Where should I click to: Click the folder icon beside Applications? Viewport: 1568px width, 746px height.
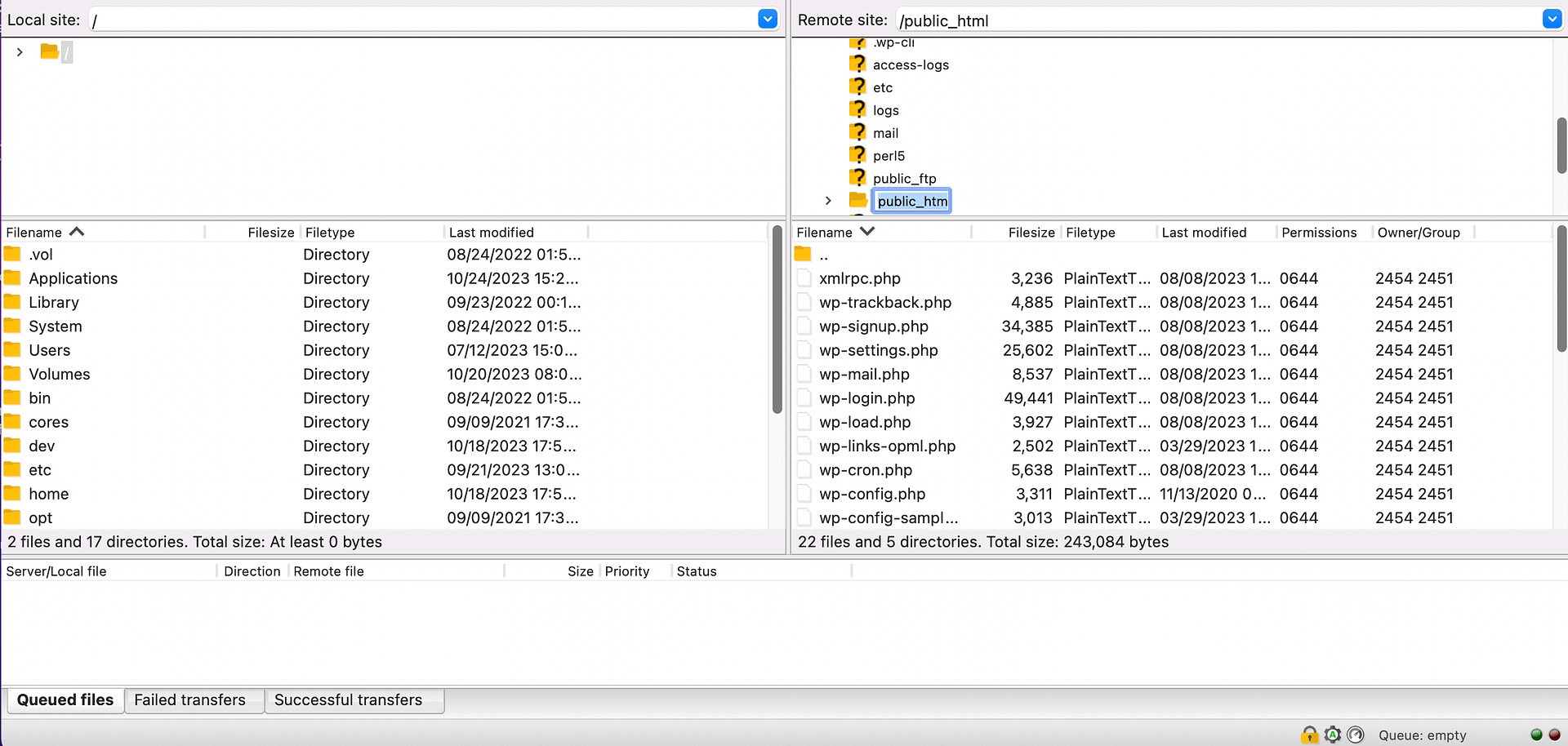pyautogui.click(x=12, y=278)
